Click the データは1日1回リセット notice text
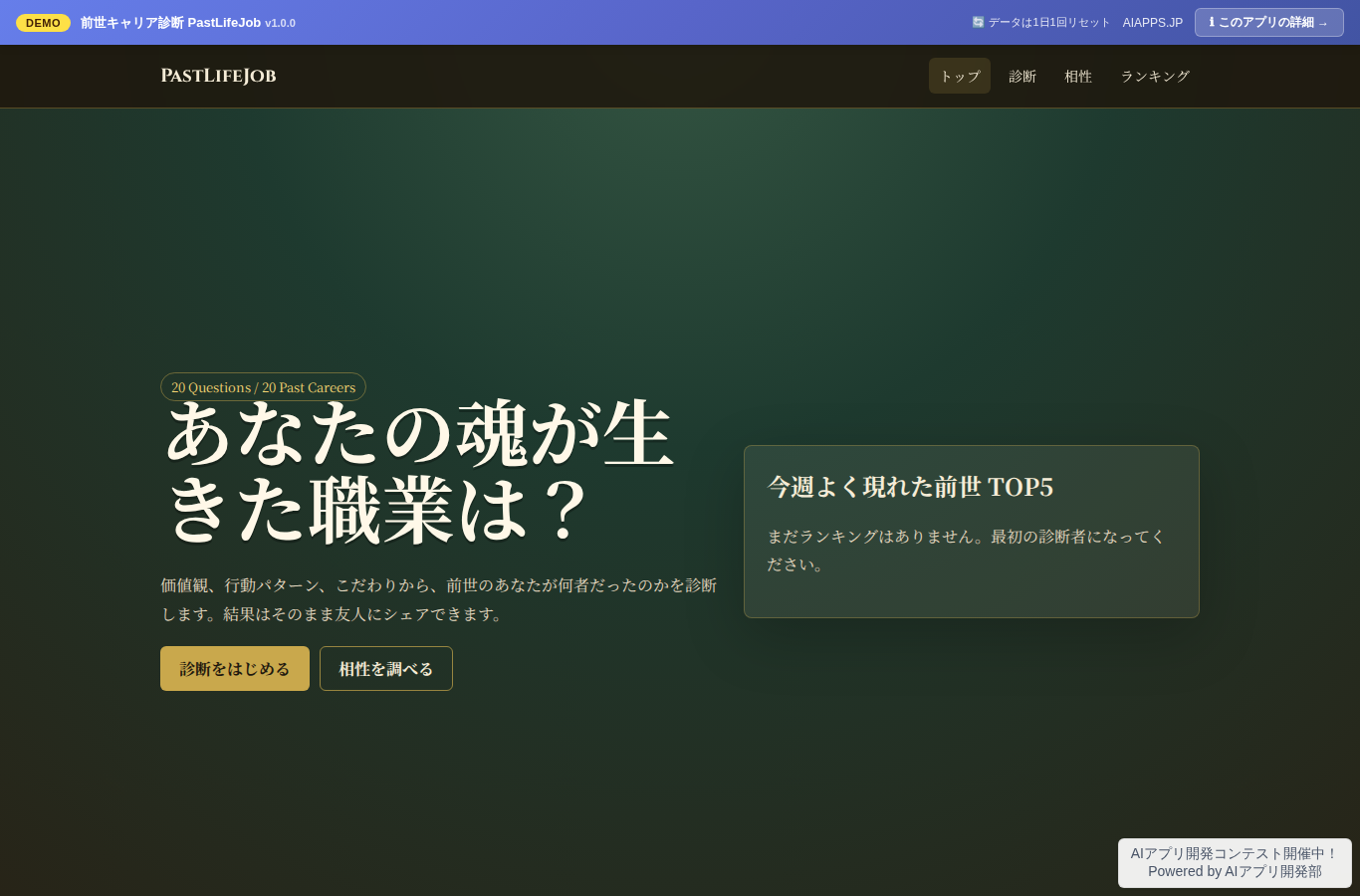 pos(1048,22)
